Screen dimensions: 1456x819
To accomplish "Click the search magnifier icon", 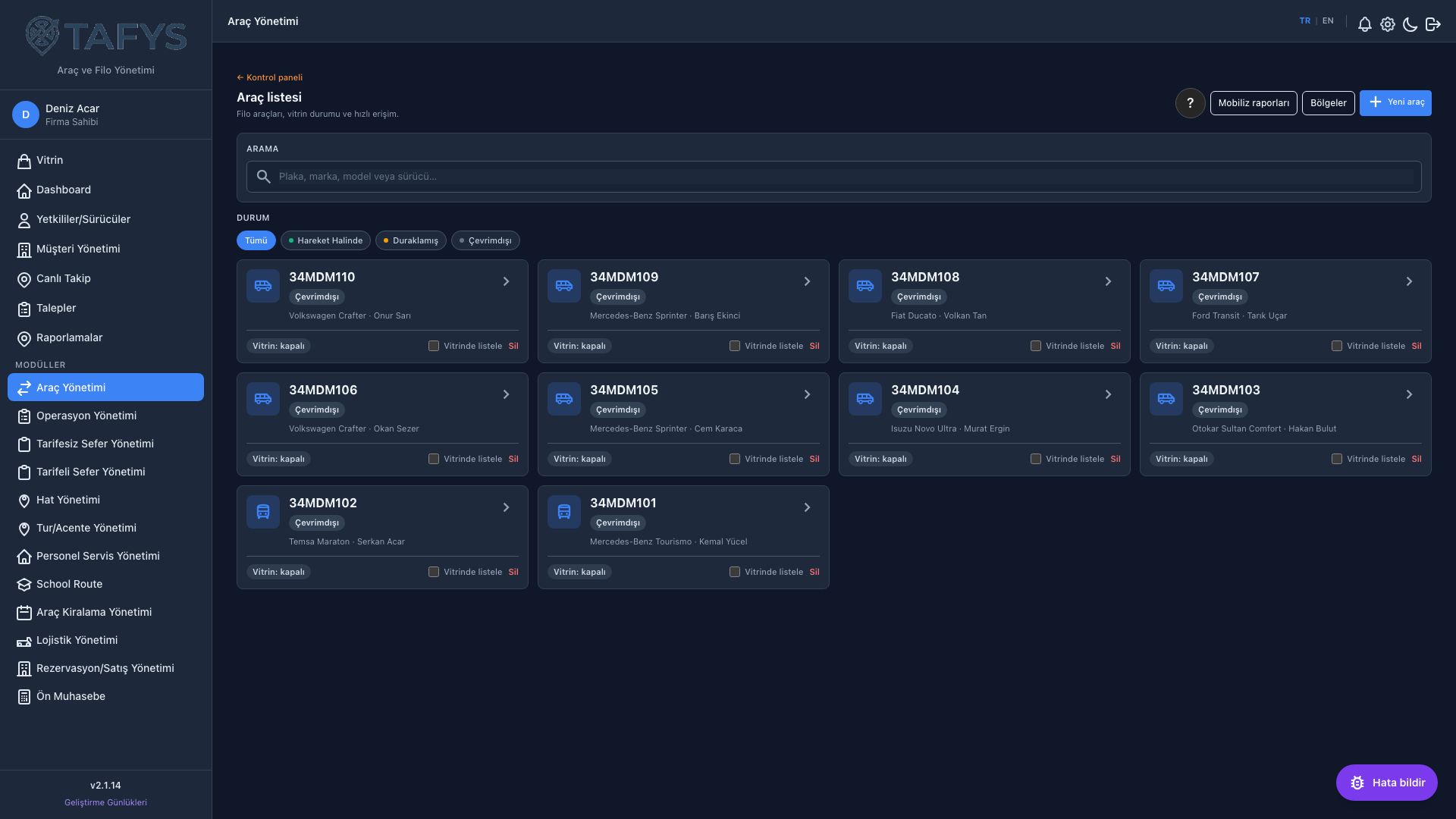I will (x=263, y=177).
